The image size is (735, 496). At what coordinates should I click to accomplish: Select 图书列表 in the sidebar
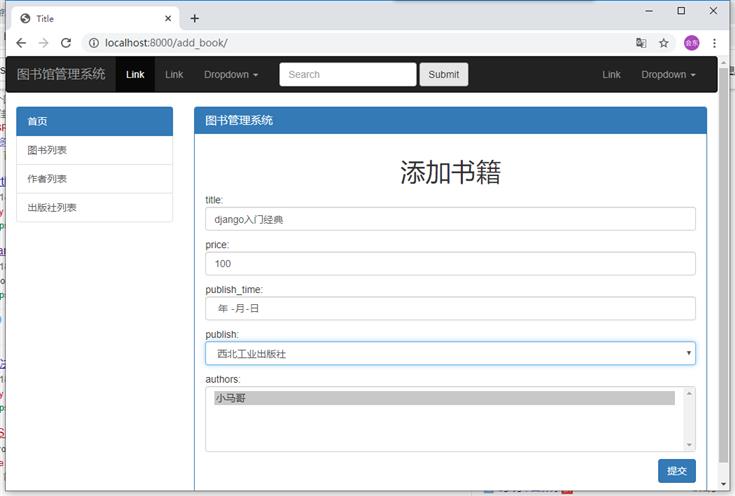coord(95,150)
